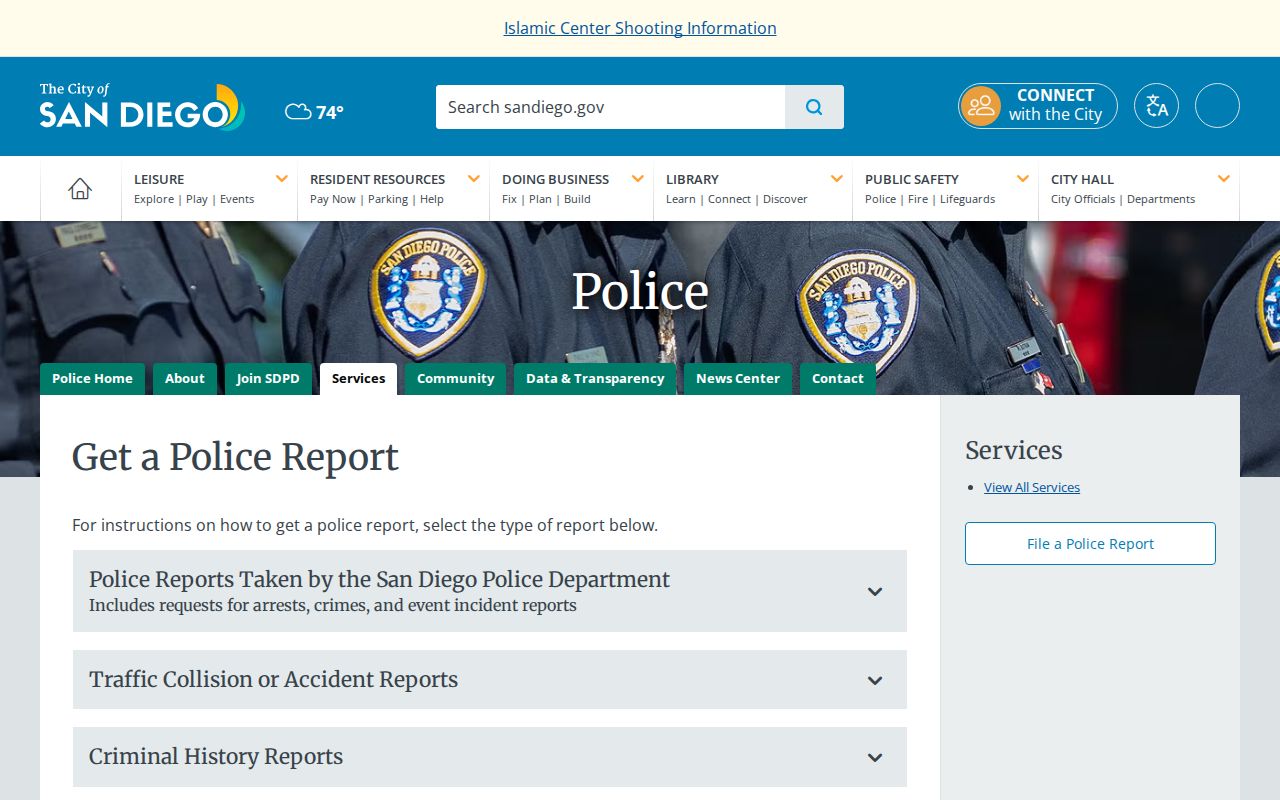Click the 'Pay Now | Parking | Help' subtext
1280x800 pixels.
(377, 199)
